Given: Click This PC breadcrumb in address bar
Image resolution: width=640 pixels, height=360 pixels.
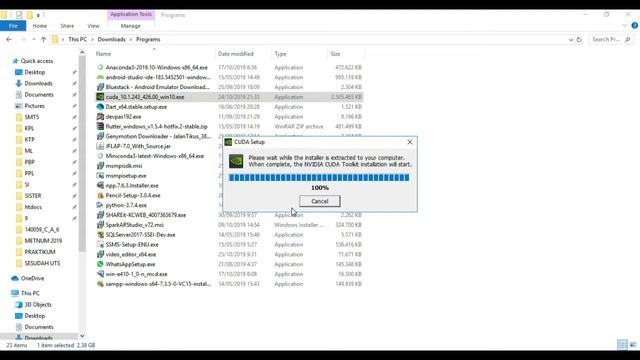Looking at the screenshot, I should click(x=78, y=40).
